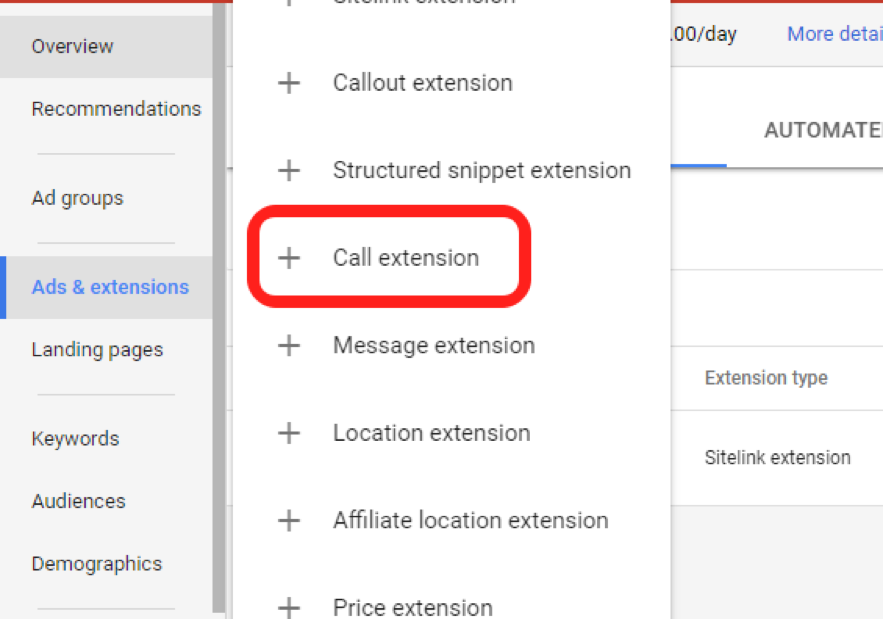Click the plus icon beside Structured snippet extension
Screen dimensions: 883x619
[288, 171]
